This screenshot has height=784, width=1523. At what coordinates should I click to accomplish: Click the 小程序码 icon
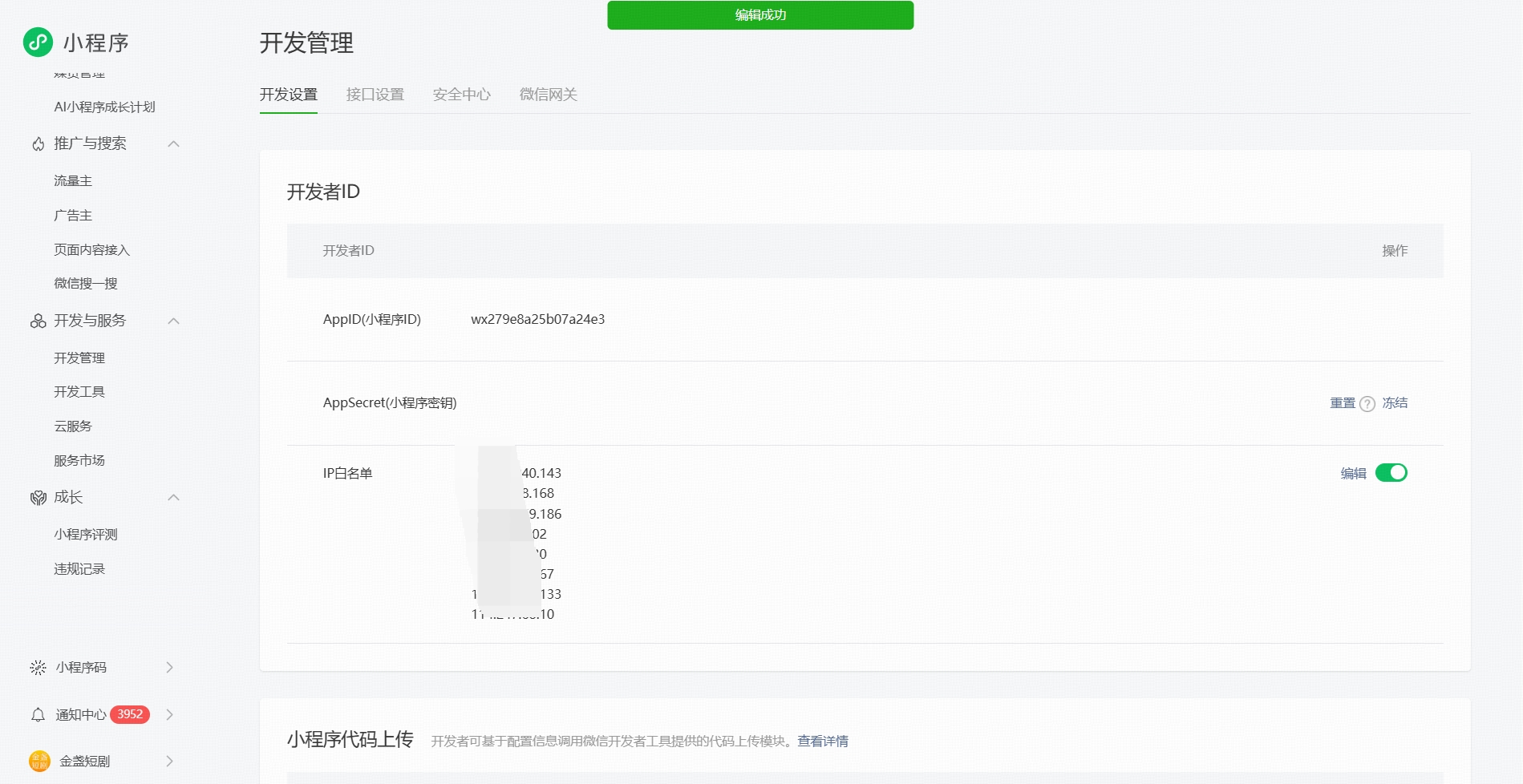(x=38, y=668)
